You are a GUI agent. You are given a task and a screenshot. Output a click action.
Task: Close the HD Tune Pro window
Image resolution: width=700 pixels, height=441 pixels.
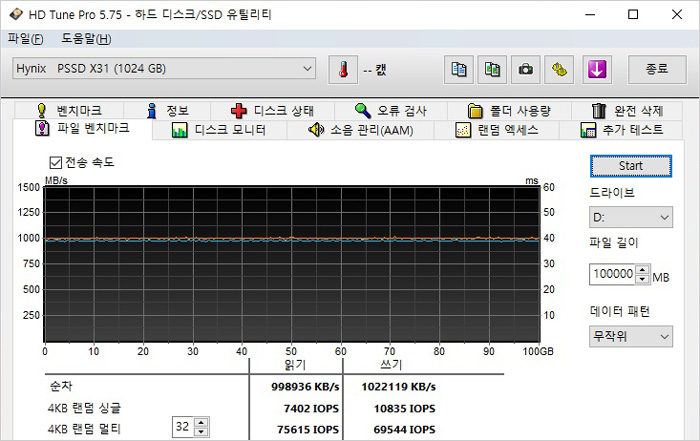click(x=677, y=15)
